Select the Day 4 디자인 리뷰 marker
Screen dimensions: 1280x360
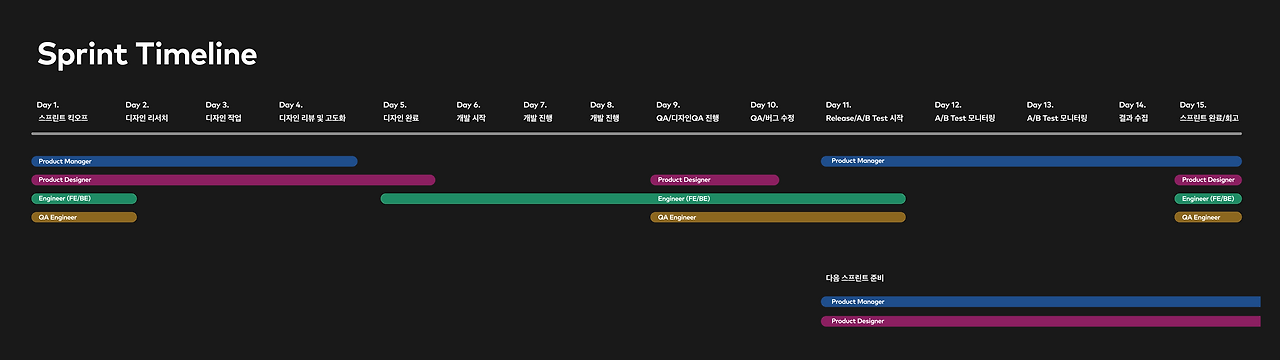coord(313,111)
